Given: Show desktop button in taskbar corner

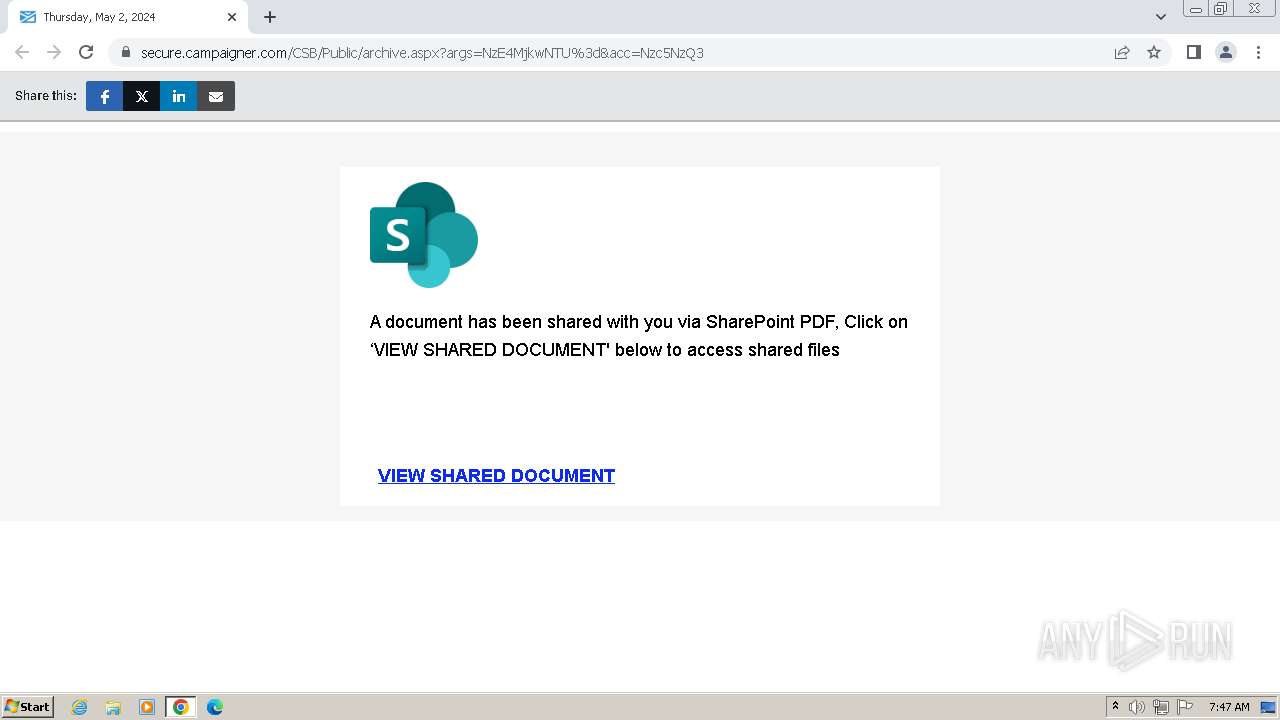Looking at the screenshot, I should 1268,707.
